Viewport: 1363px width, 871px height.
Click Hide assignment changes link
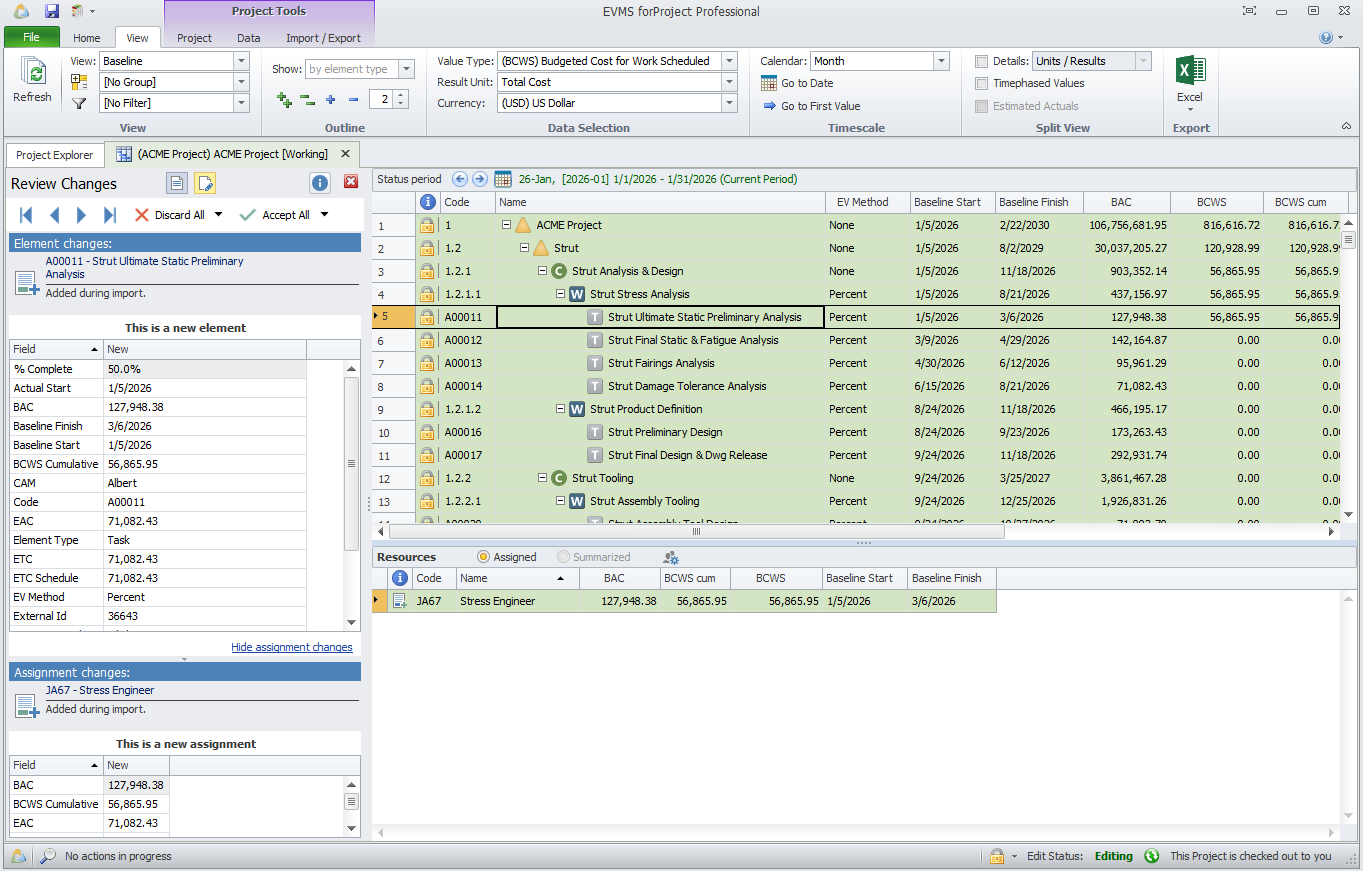(x=292, y=647)
